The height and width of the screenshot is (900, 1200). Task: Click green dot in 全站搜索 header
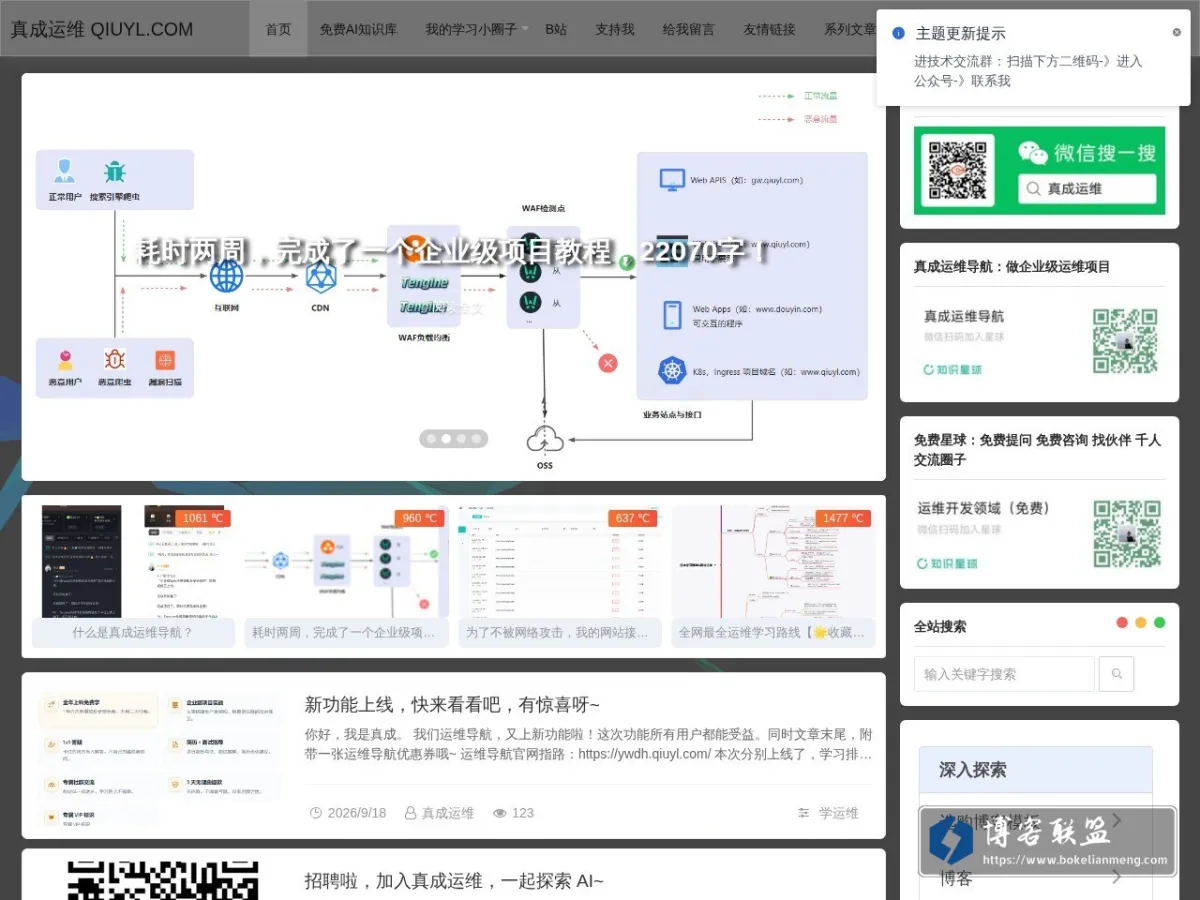[x=1160, y=623]
